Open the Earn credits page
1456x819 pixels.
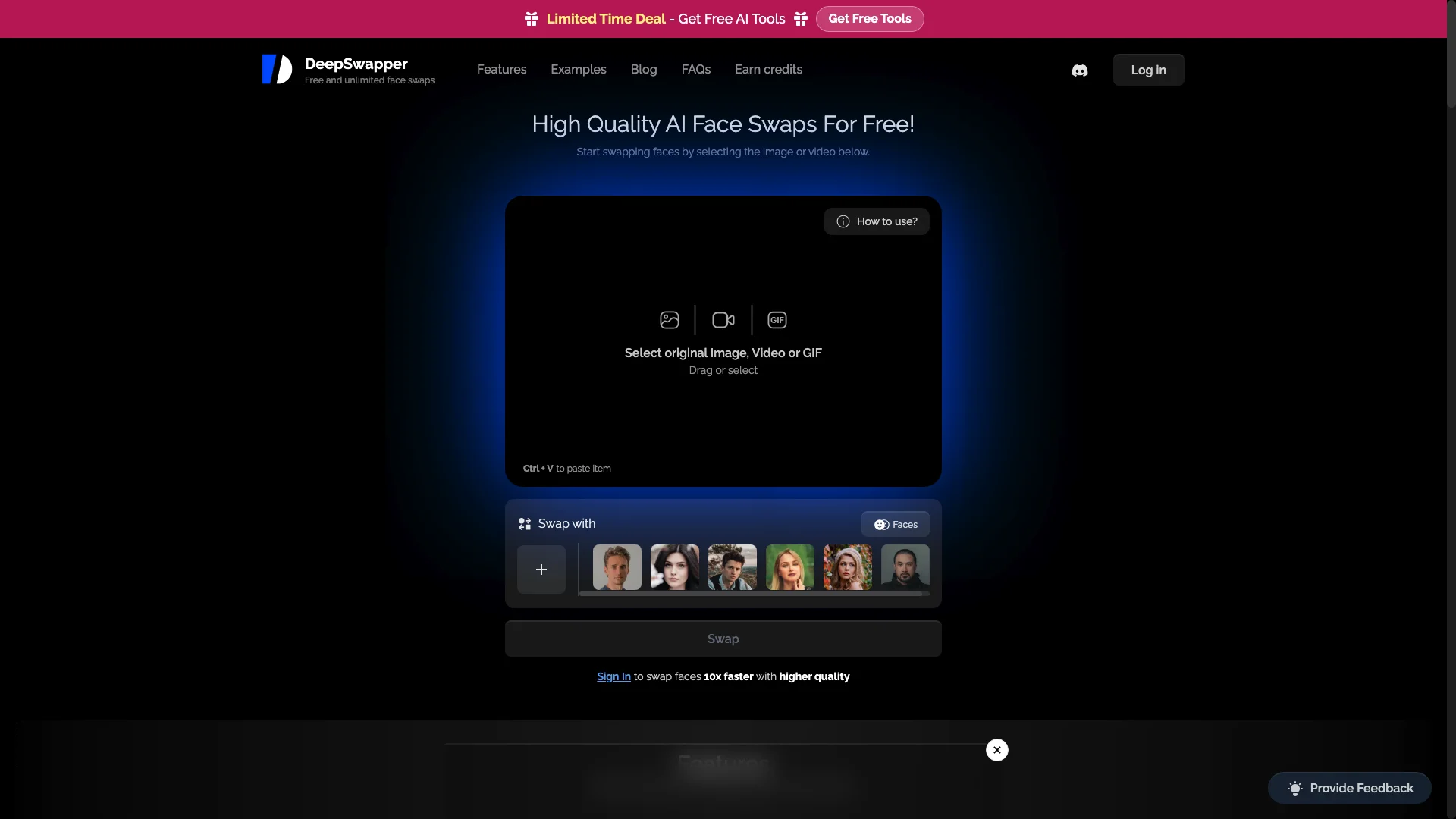pos(768,70)
